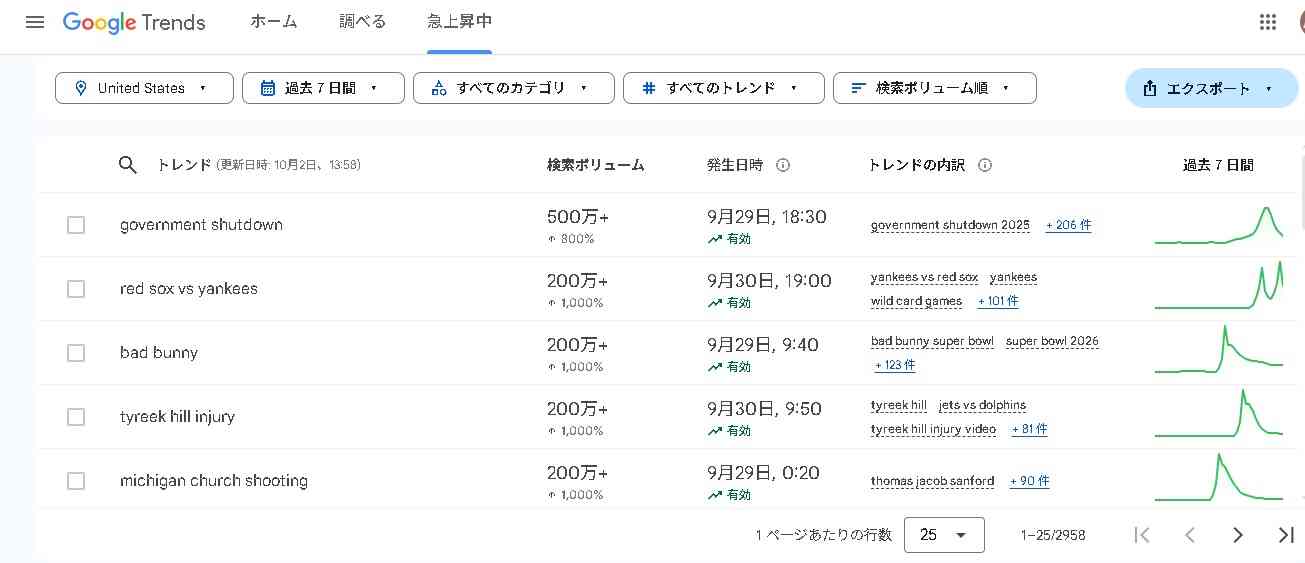Show the + 81 件 more queries
Viewport: 1305px width, 563px height.
click(1029, 429)
